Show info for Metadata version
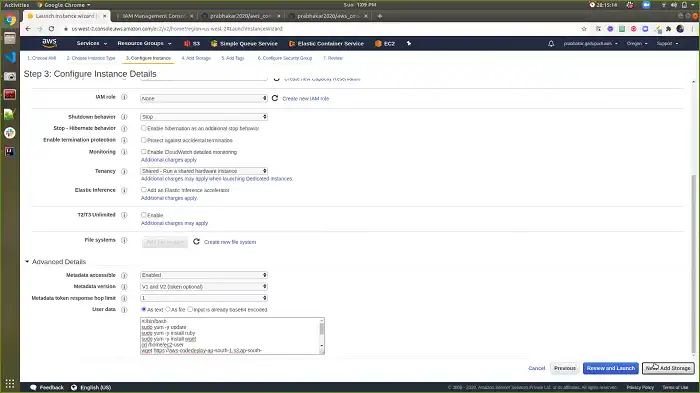This screenshot has height=393, width=700. (124, 287)
